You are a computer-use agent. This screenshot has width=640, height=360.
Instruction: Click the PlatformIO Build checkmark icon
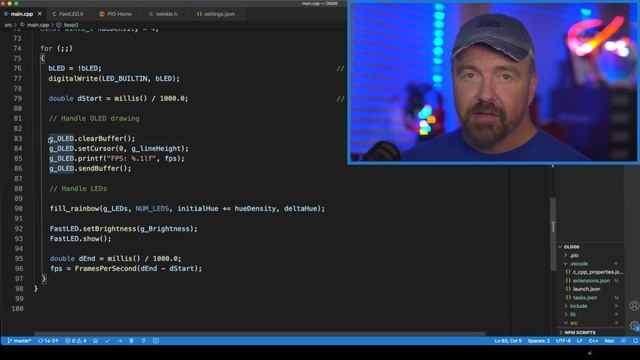[107, 341]
